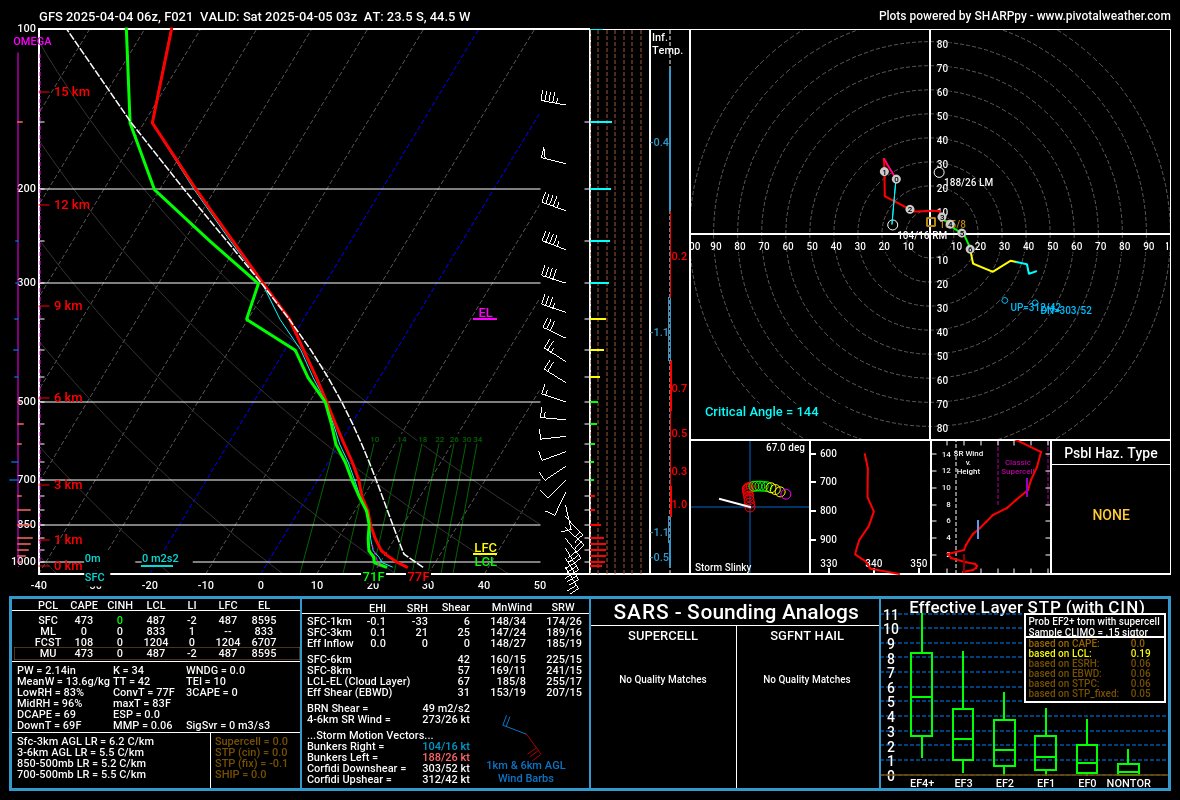Select the Supercell = 0.0 composite value
Image resolution: width=1180 pixels, height=800 pixels.
pyautogui.click(x=251, y=741)
